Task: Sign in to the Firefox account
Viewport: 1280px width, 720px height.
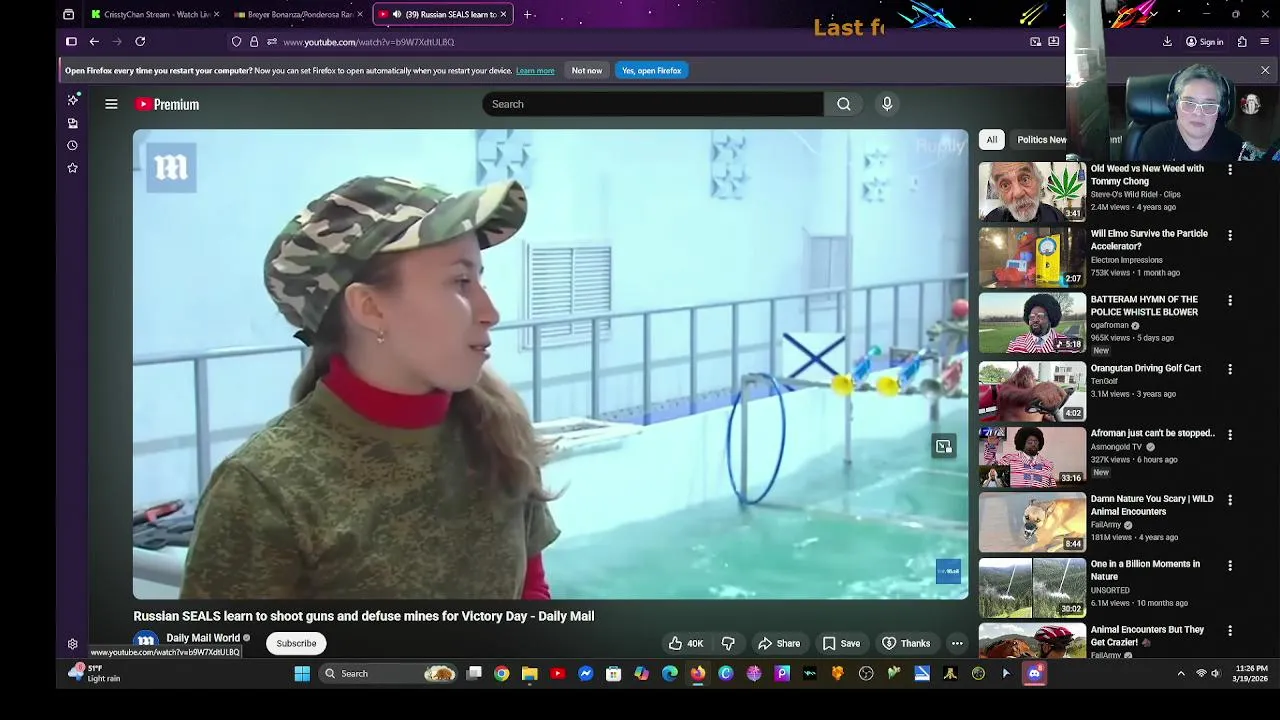Action: (1204, 42)
